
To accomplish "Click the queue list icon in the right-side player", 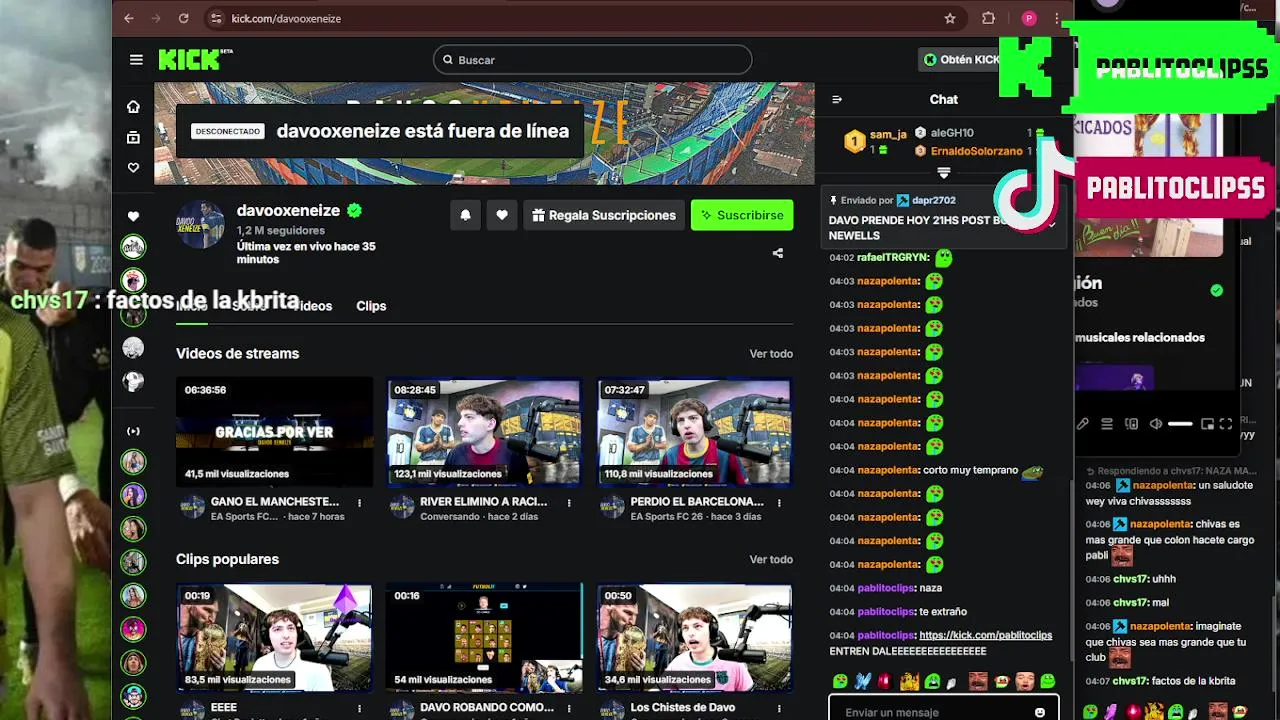I will 1107,424.
